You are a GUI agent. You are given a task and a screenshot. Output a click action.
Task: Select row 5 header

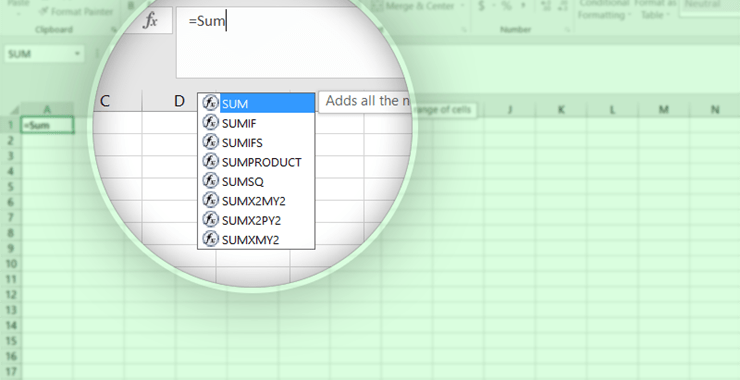click(10, 186)
